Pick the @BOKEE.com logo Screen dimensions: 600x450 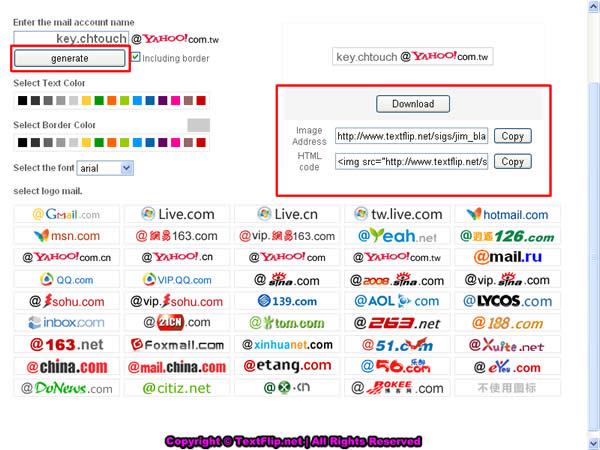point(397,388)
